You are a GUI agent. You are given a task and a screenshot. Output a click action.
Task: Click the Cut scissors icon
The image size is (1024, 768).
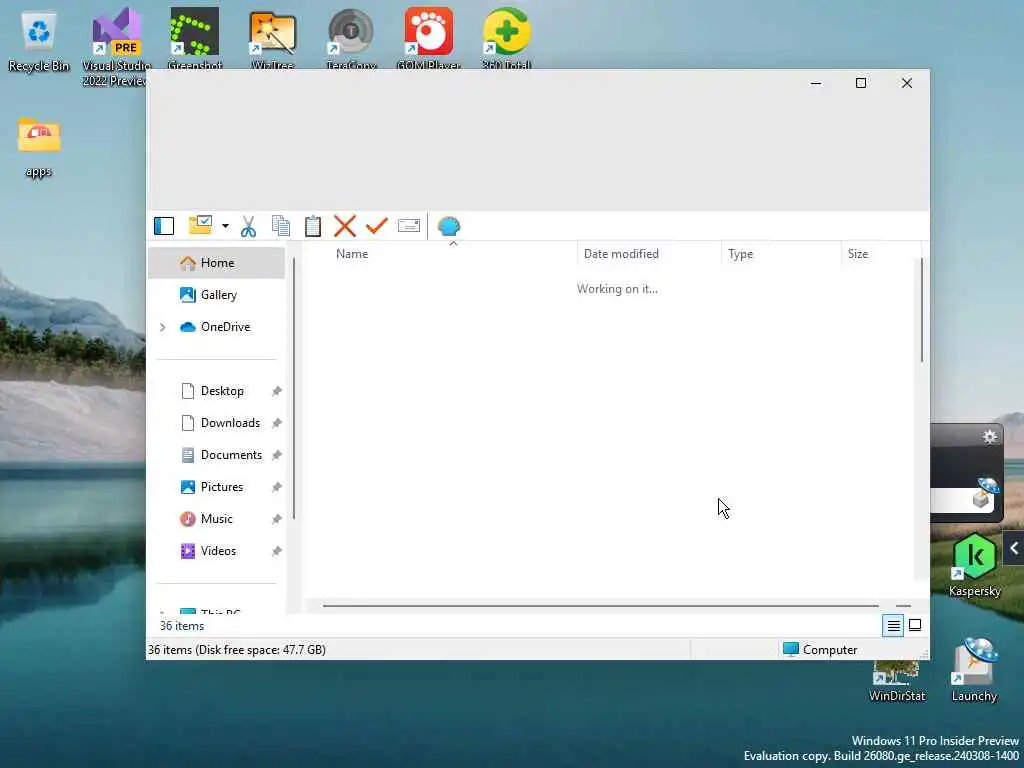[248, 226]
